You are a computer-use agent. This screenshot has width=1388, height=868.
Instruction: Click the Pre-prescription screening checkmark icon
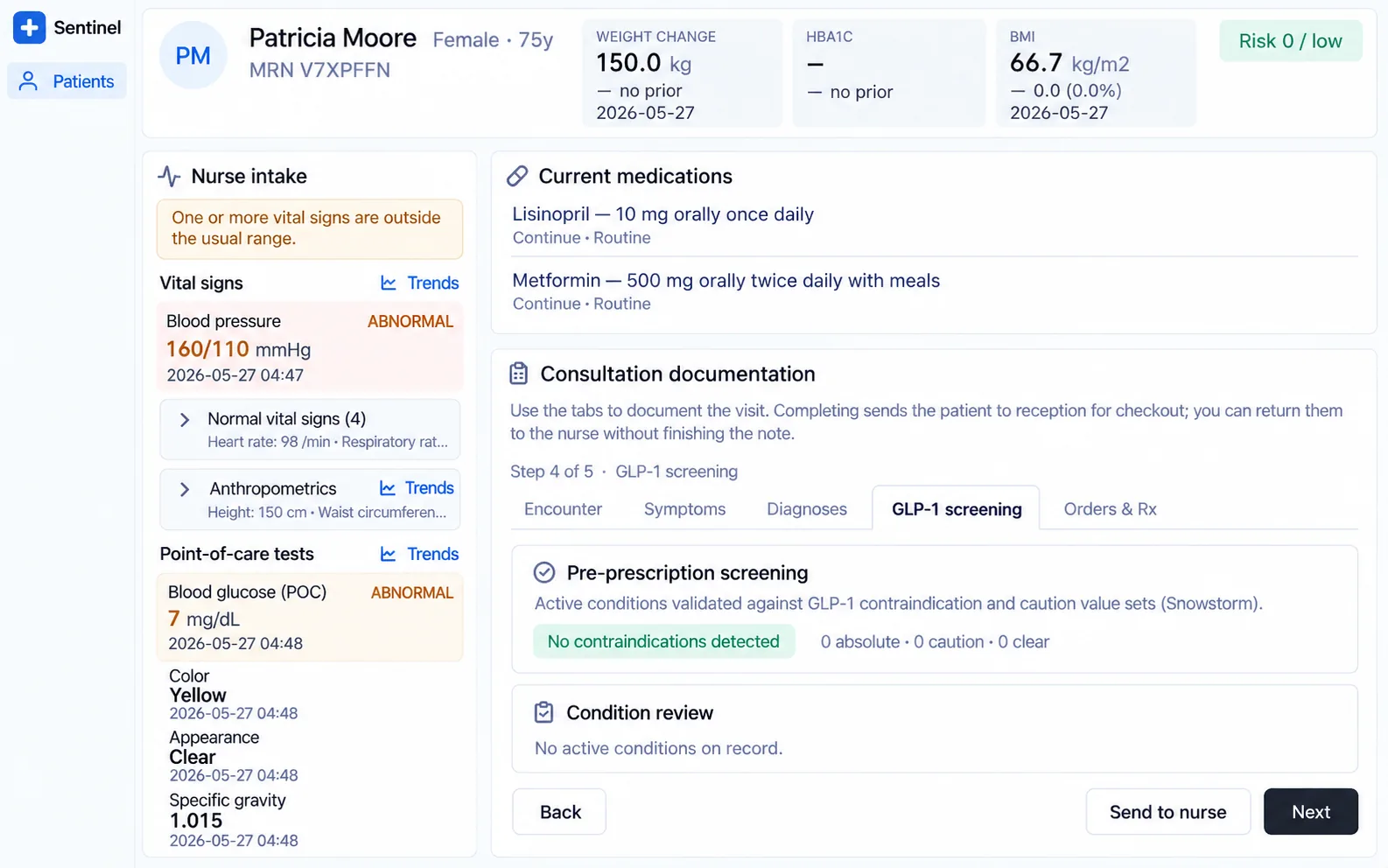point(544,573)
